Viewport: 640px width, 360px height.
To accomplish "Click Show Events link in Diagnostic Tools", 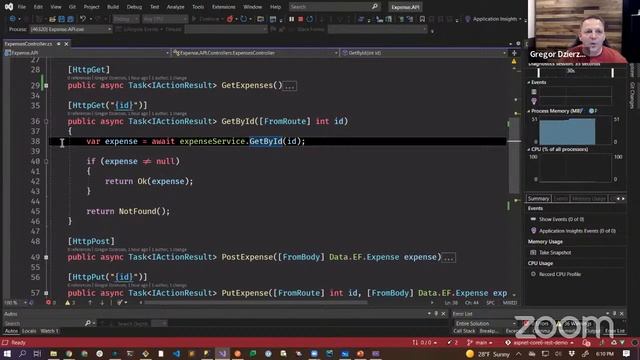I will (561, 219).
